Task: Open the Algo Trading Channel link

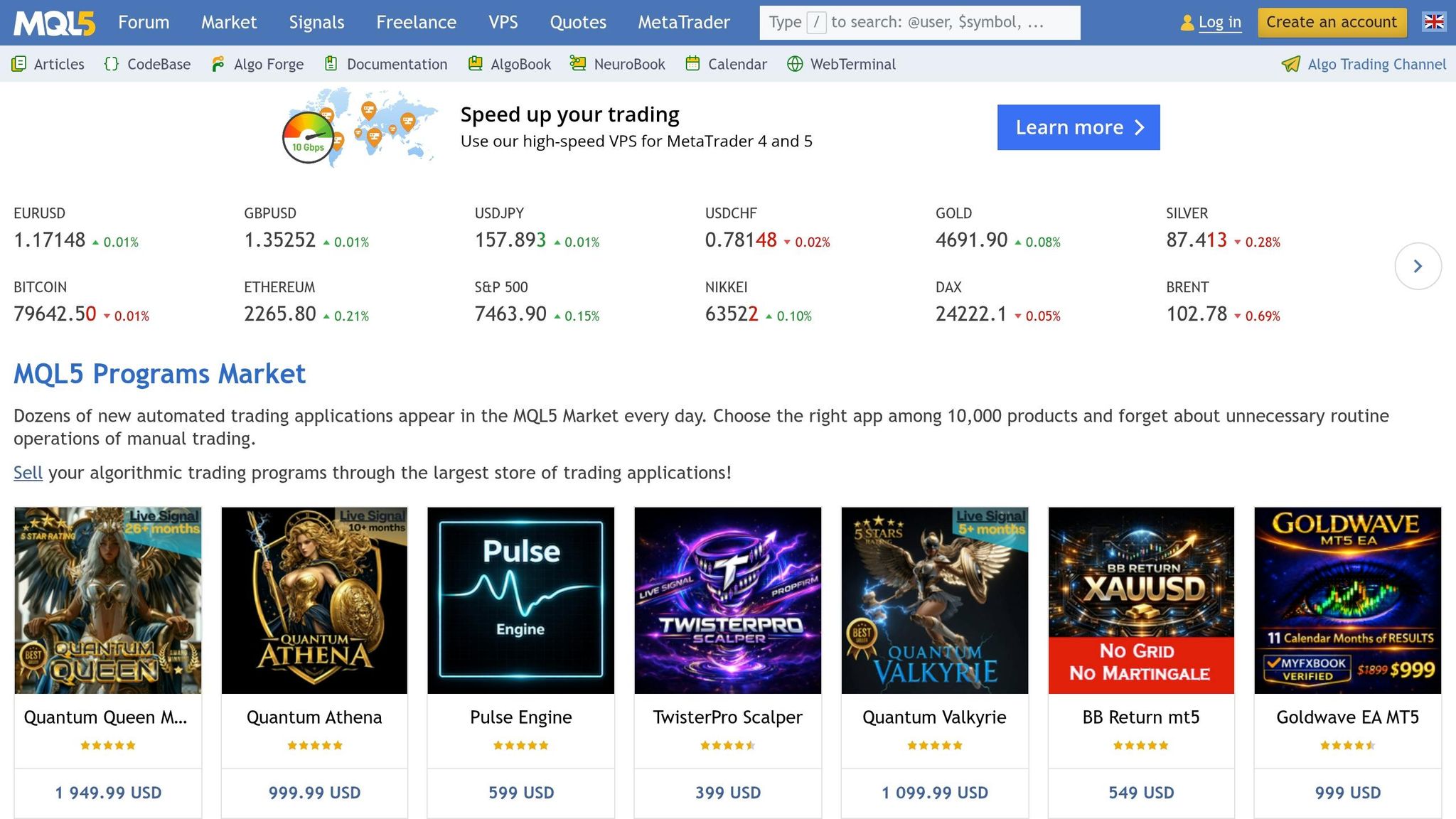Action: coord(1377,64)
